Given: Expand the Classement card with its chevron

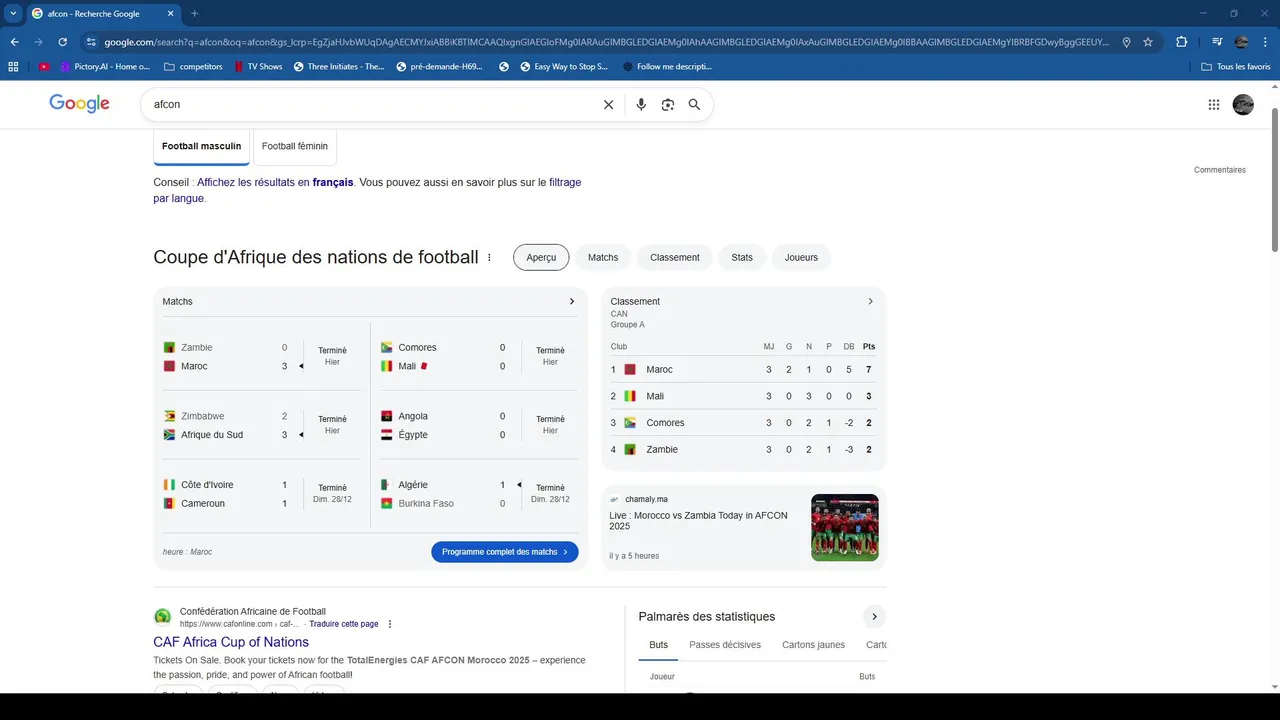Looking at the screenshot, I should (870, 301).
